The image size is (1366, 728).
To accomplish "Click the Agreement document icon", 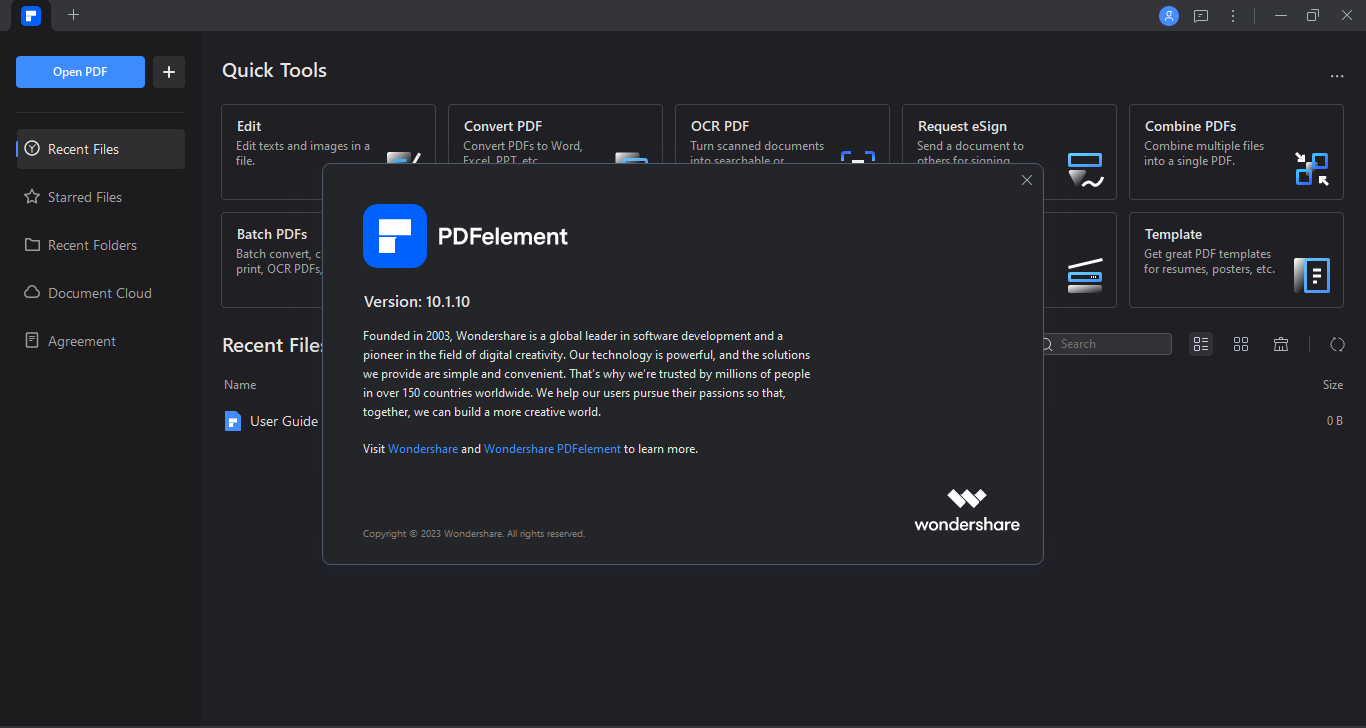I will coord(32,341).
